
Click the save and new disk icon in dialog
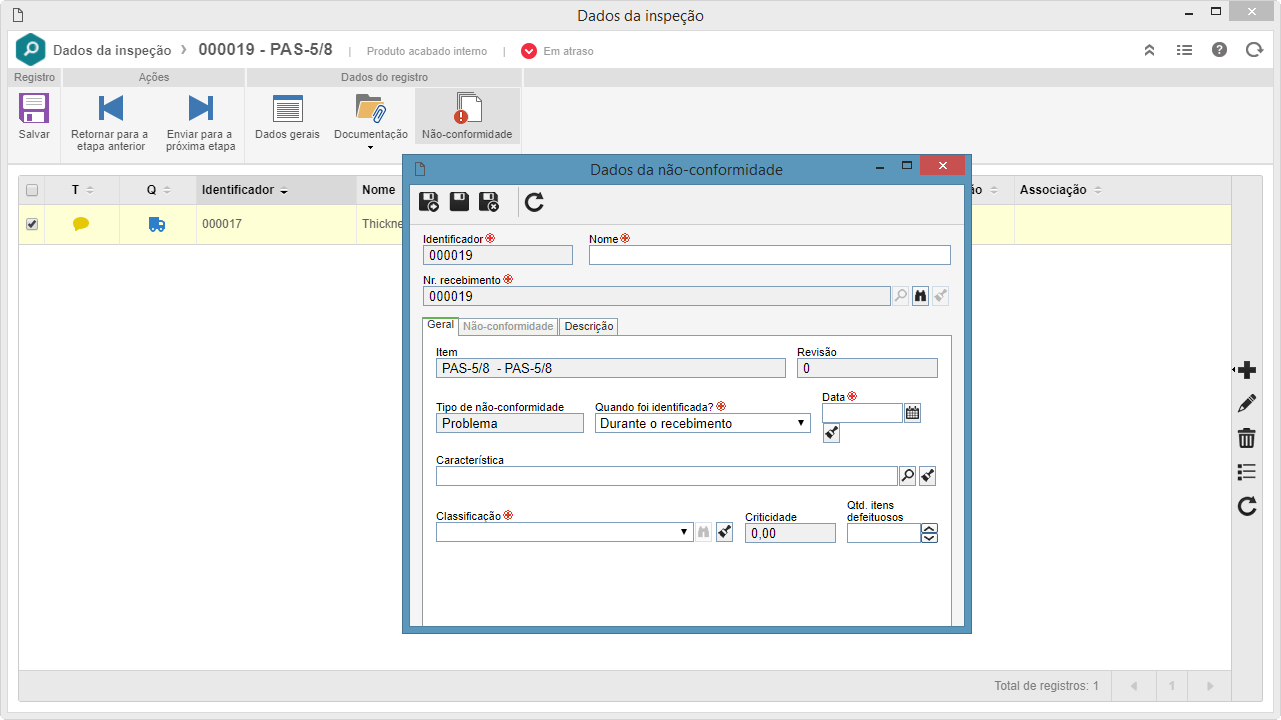pyautogui.click(x=429, y=202)
